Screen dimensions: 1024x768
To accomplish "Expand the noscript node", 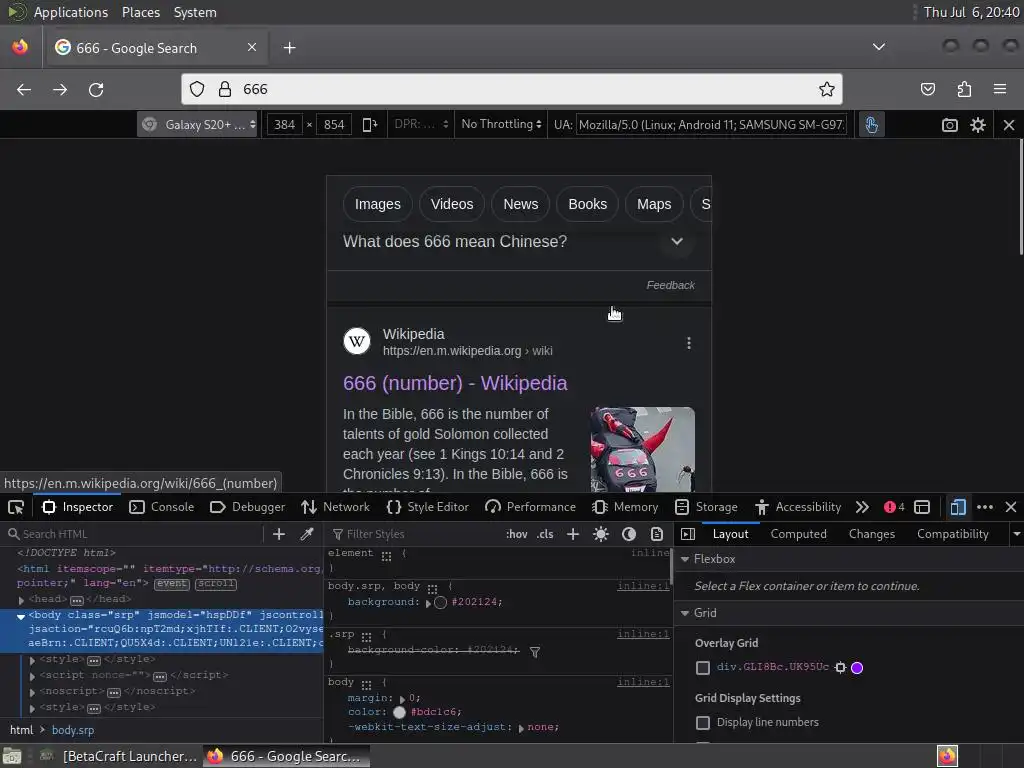I will (x=32, y=692).
